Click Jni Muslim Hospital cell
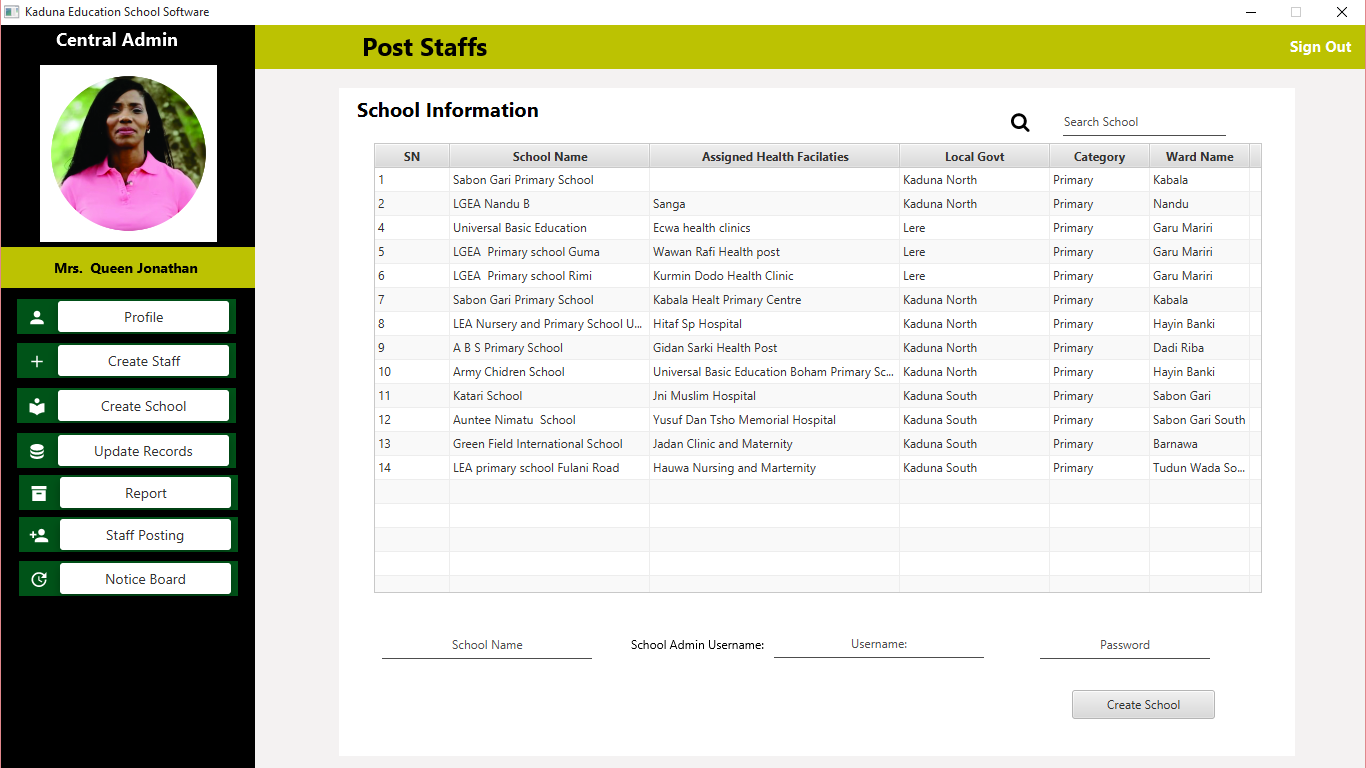 click(x=775, y=396)
